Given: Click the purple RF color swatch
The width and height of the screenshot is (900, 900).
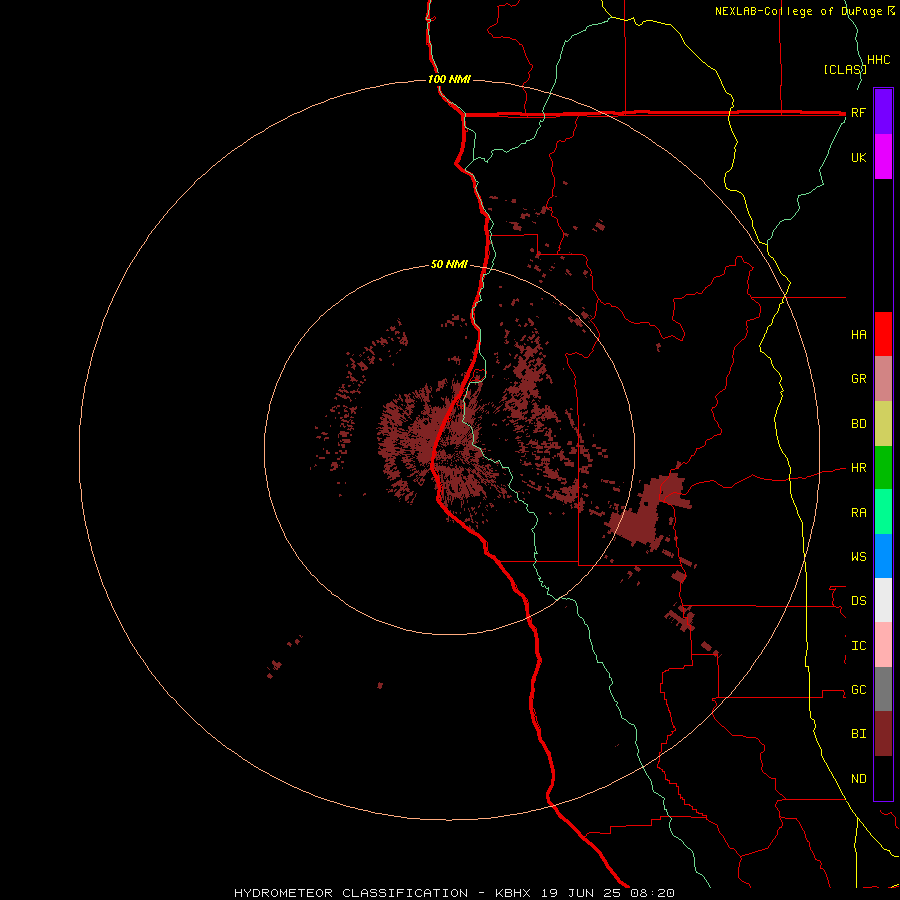Looking at the screenshot, I should tap(883, 112).
